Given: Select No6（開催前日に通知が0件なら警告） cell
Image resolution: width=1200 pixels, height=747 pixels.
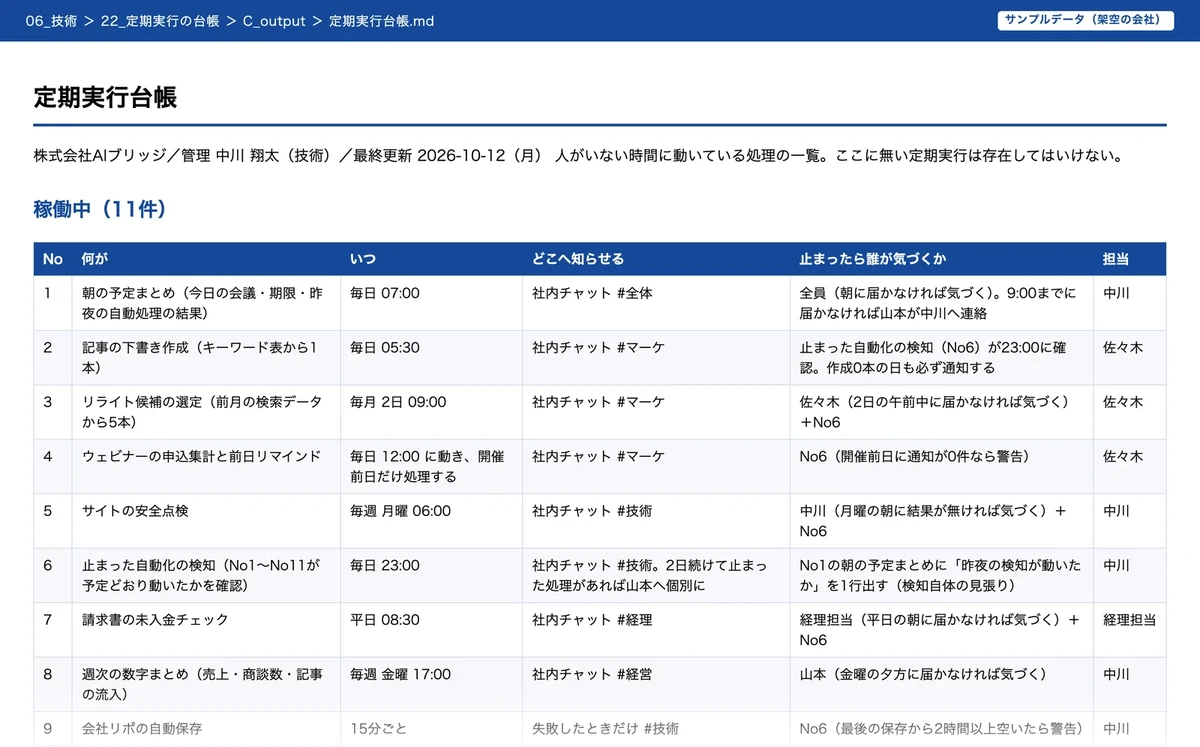Looking at the screenshot, I should 941,466.
